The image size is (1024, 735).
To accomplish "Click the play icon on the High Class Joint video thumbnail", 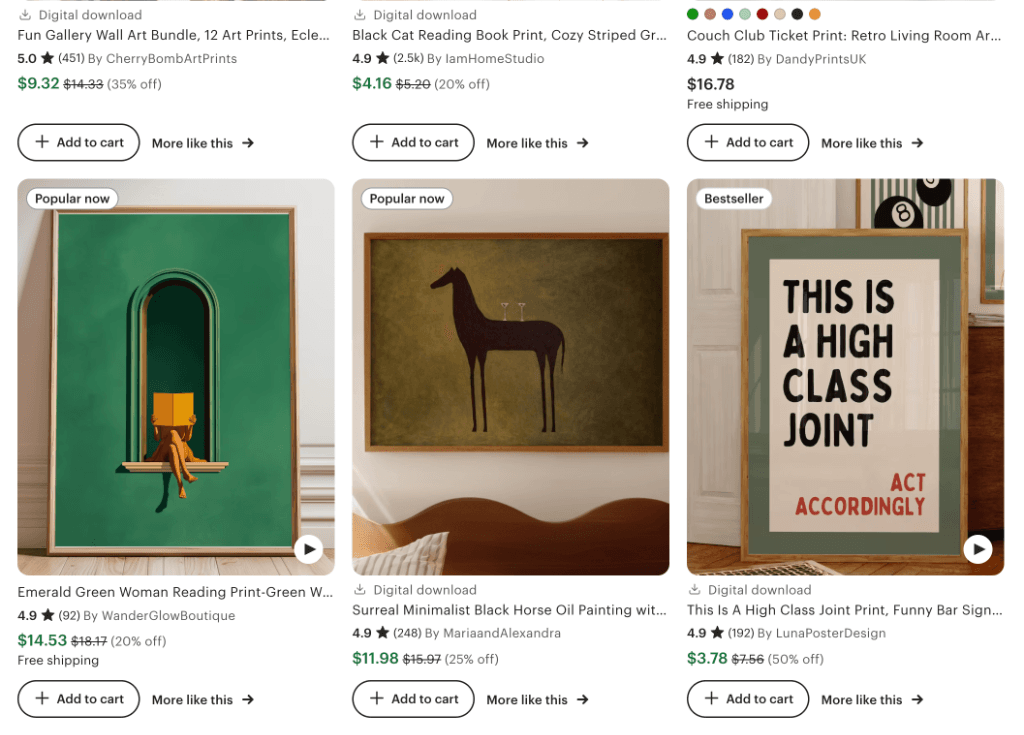I will 977,549.
